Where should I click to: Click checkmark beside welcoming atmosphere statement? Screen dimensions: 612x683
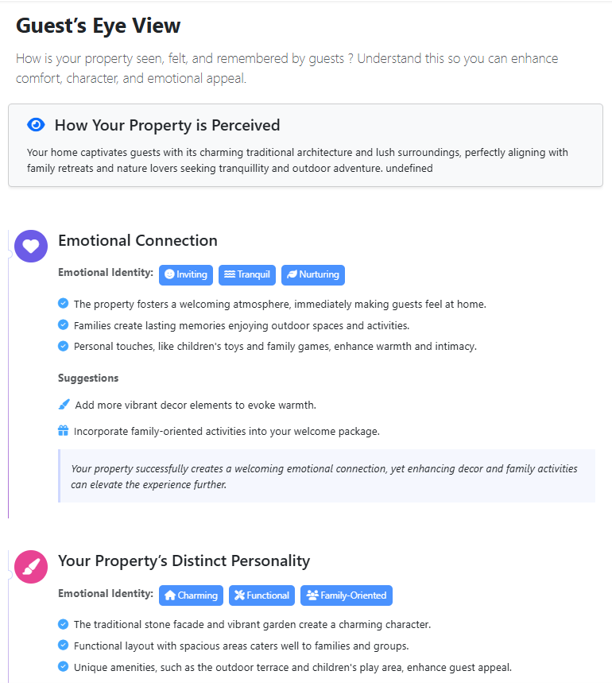[x=63, y=303]
